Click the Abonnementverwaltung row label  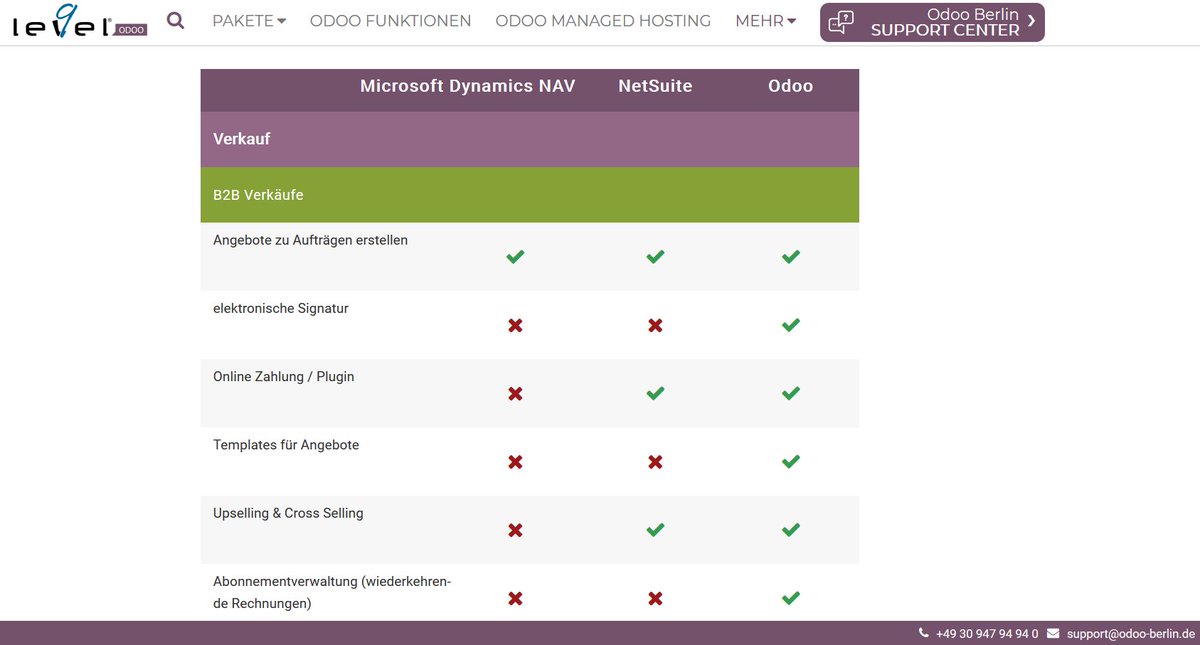(x=332, y=592)
